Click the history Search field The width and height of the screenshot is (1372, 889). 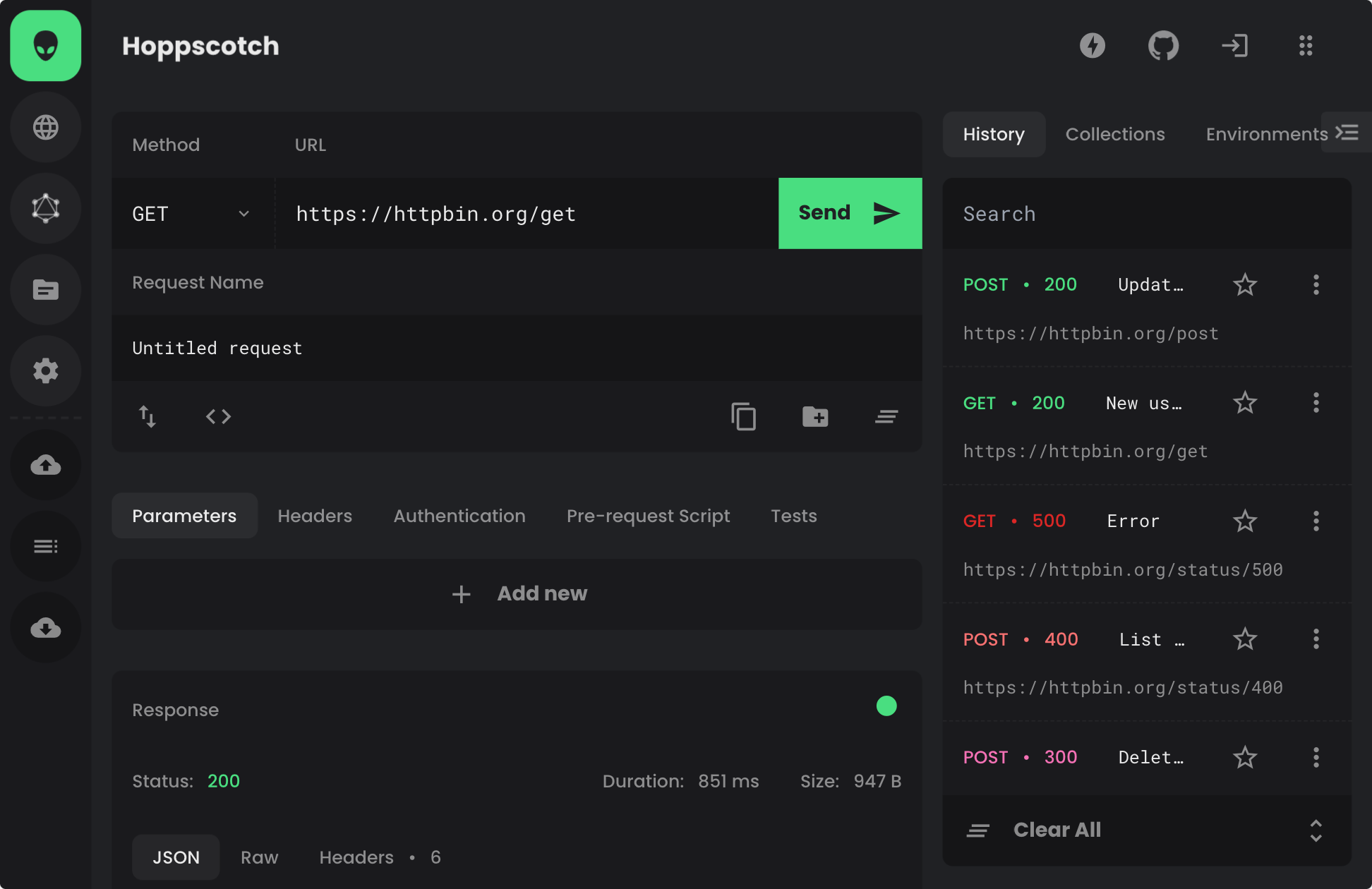(x=1146, y=214)
